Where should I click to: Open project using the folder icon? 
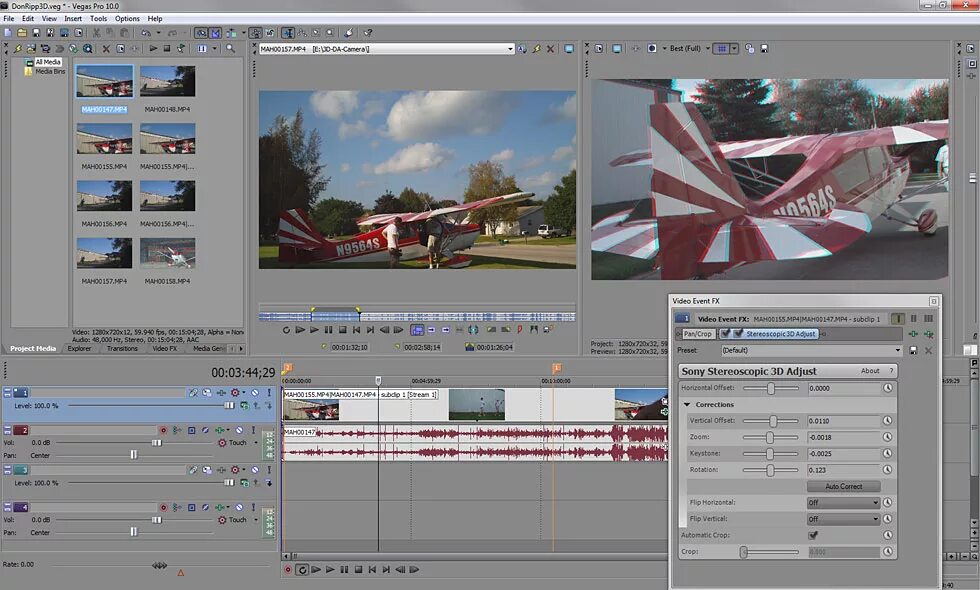coord(22,32)
